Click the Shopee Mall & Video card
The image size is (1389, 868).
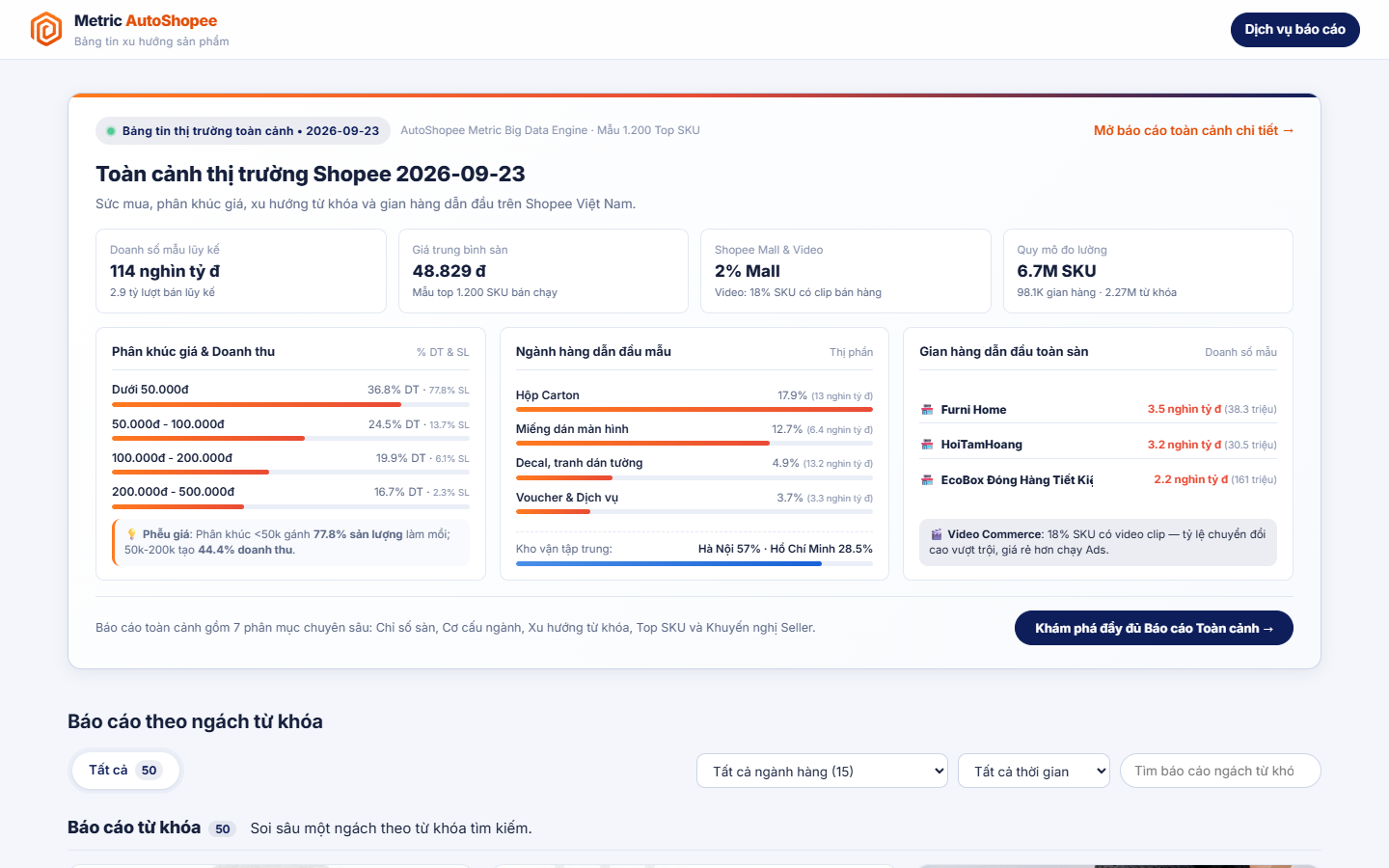click(x=846, y=271)
